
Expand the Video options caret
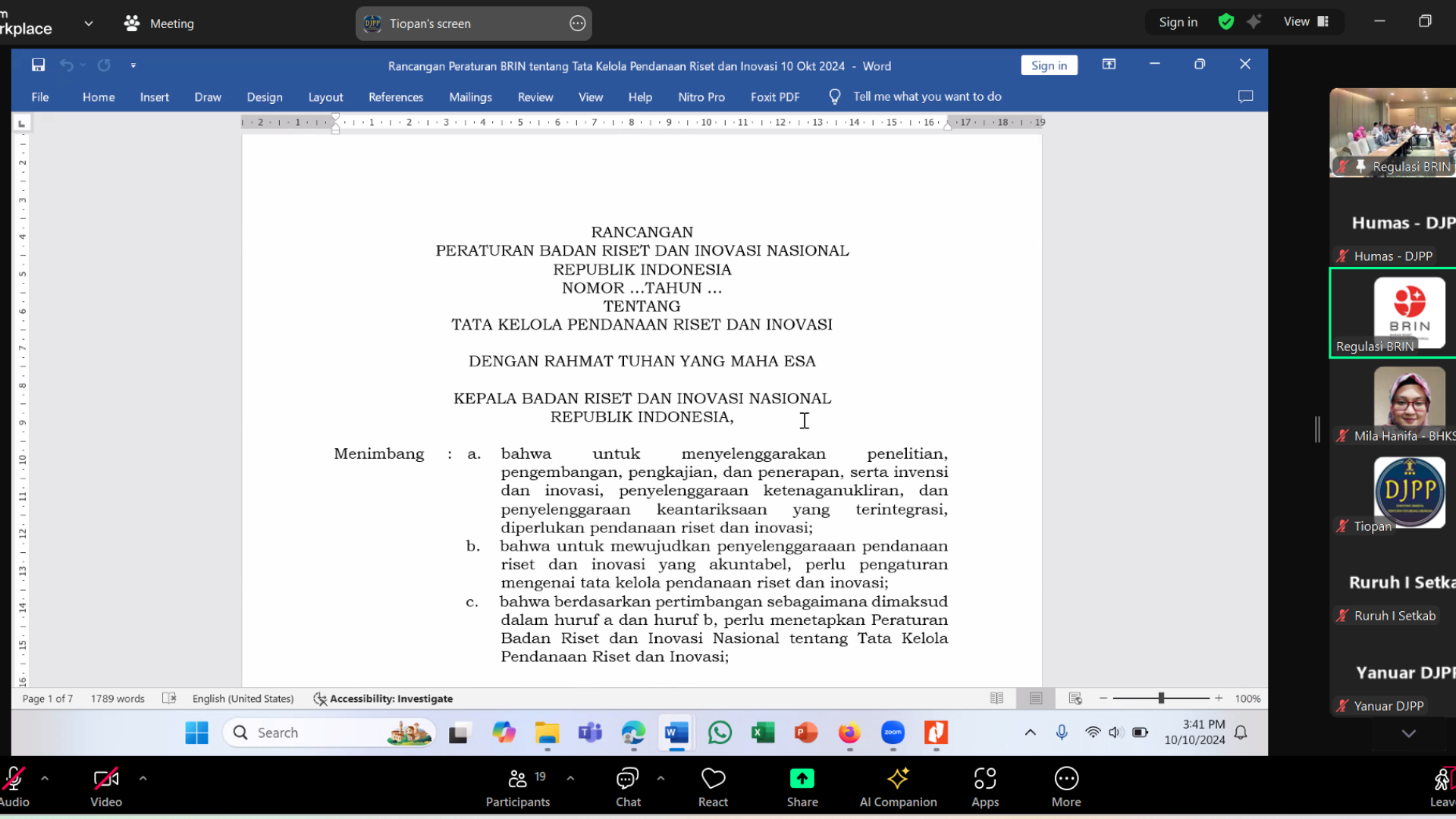tap(143, 778)
